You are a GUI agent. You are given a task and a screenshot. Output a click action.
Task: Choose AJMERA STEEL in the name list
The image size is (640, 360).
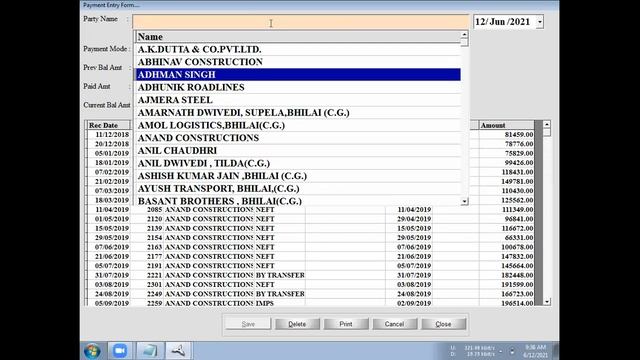click(x=298, y=100)
